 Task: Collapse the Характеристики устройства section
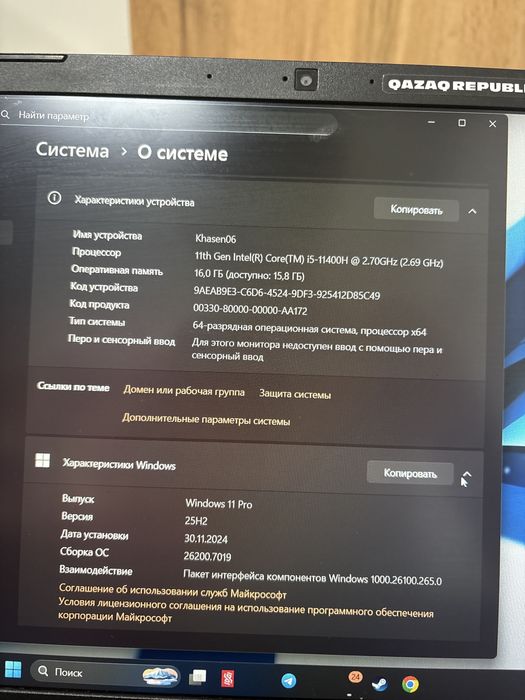(472, 211)
